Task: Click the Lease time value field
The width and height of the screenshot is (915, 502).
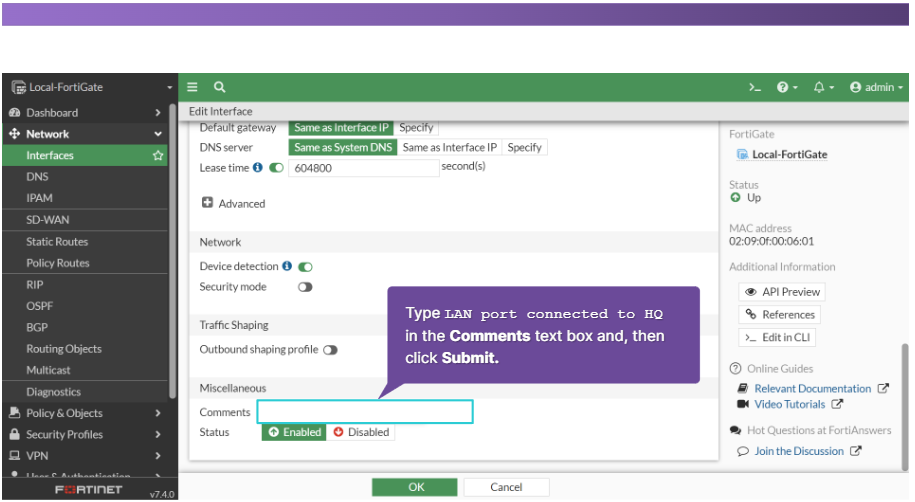Action: [364, 168]
